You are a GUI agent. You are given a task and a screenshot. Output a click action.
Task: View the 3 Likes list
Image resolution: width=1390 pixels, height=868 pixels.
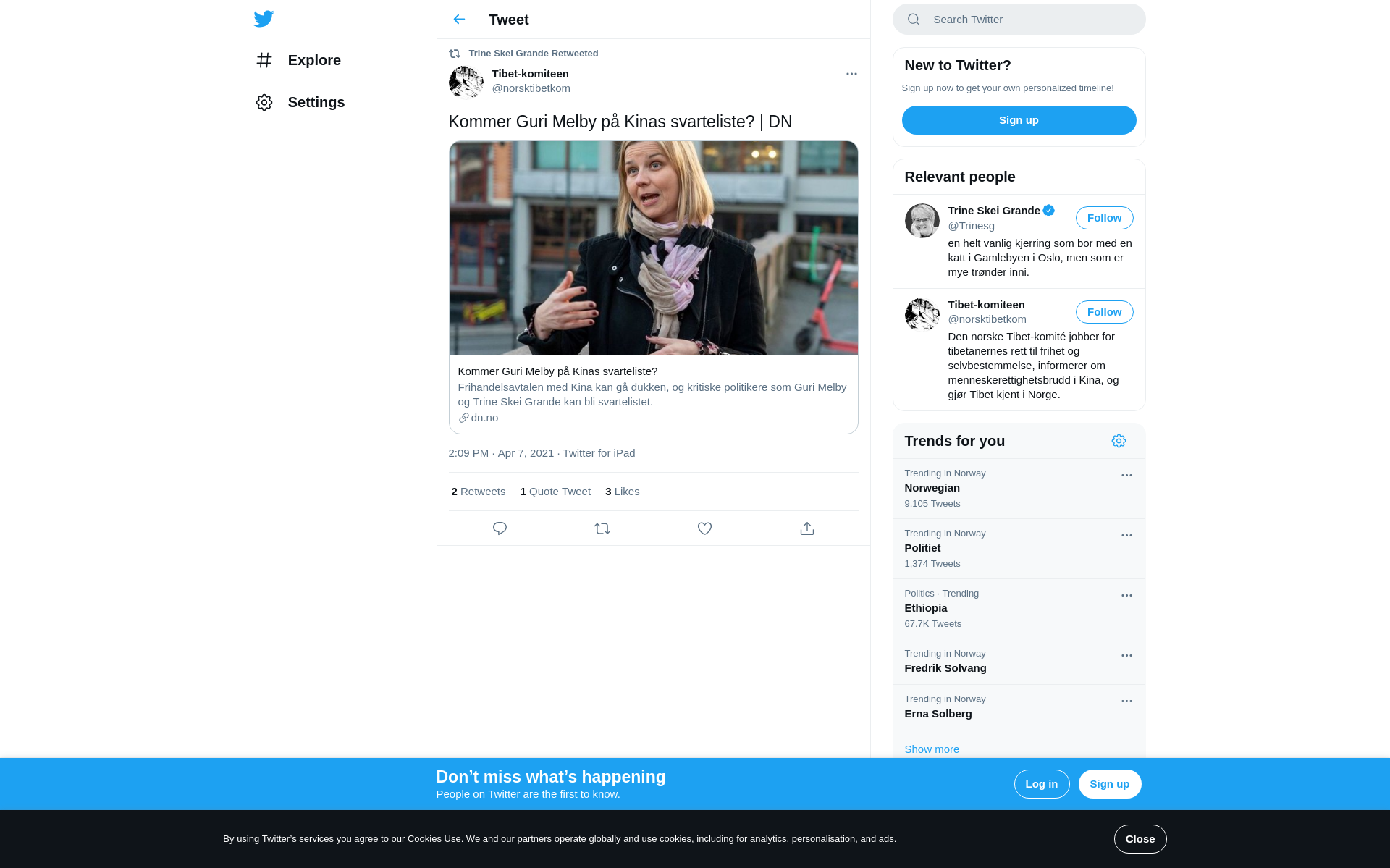point(622,492)
